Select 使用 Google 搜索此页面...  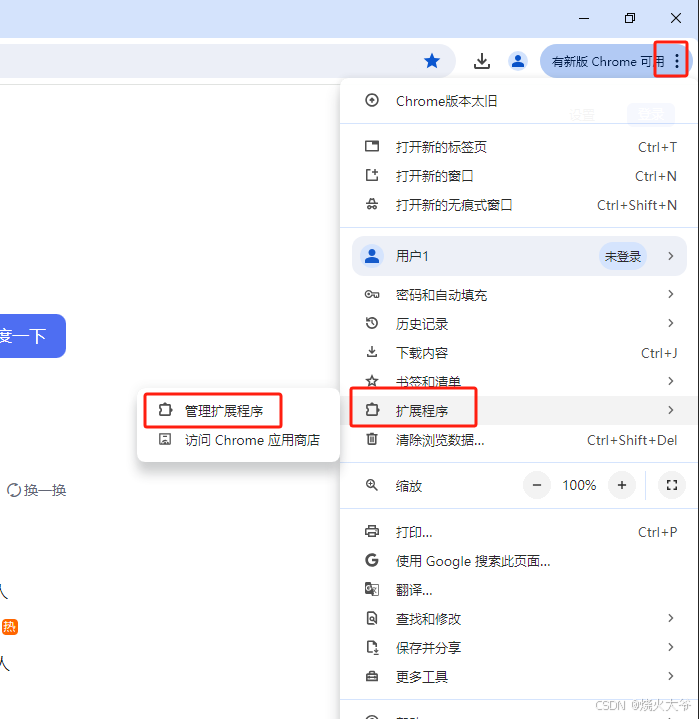pos(519,561)
